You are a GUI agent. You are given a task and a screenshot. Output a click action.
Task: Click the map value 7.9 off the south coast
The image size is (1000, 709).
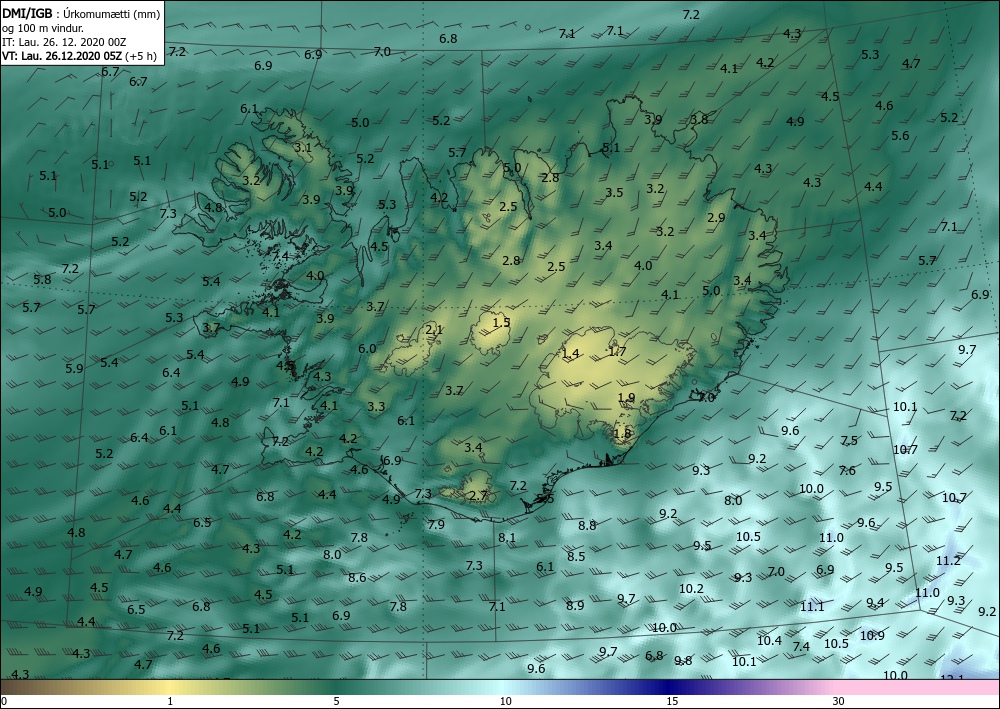(436, 525)
